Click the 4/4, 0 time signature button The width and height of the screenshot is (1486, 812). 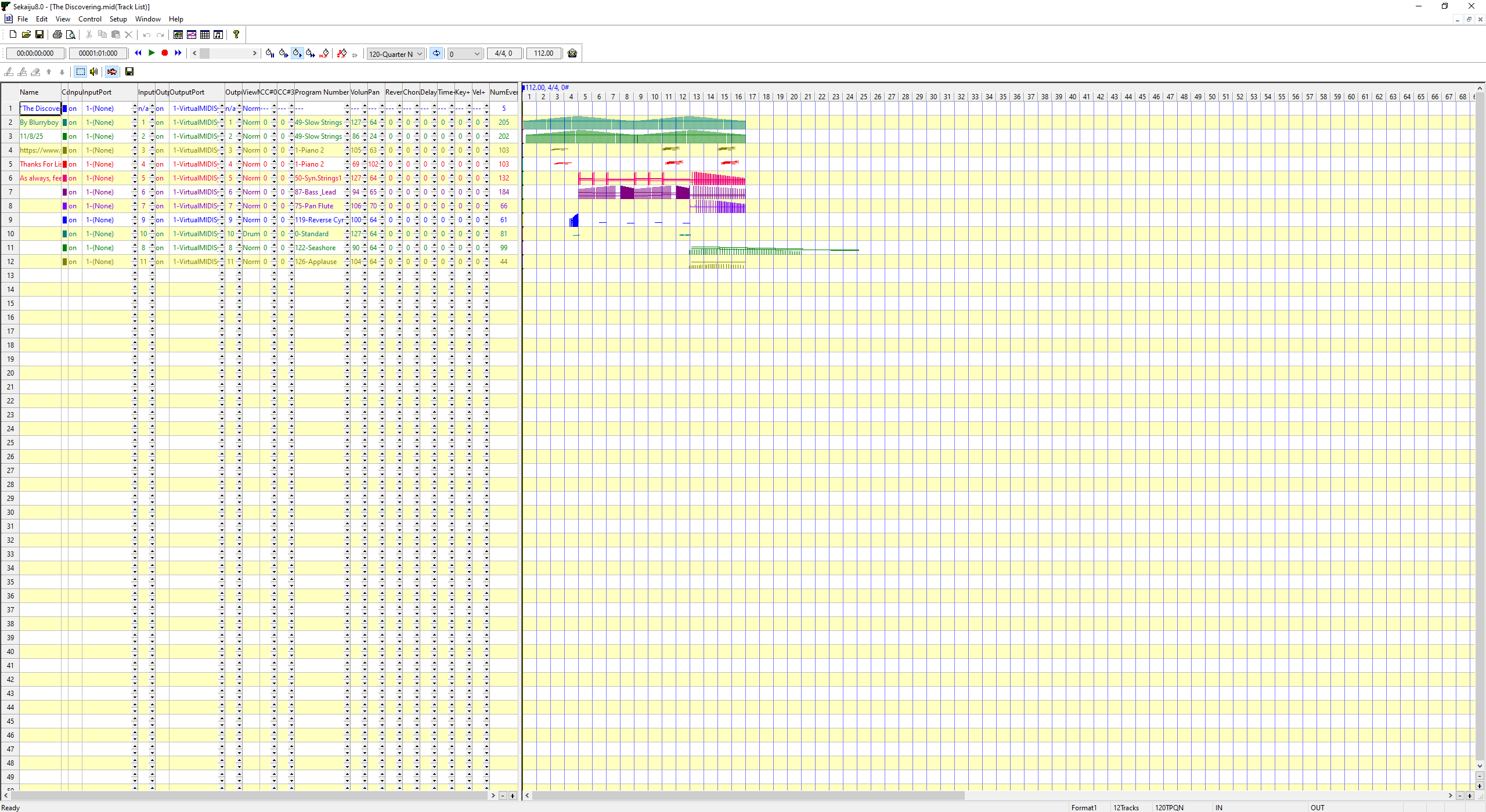coord(503,53)
